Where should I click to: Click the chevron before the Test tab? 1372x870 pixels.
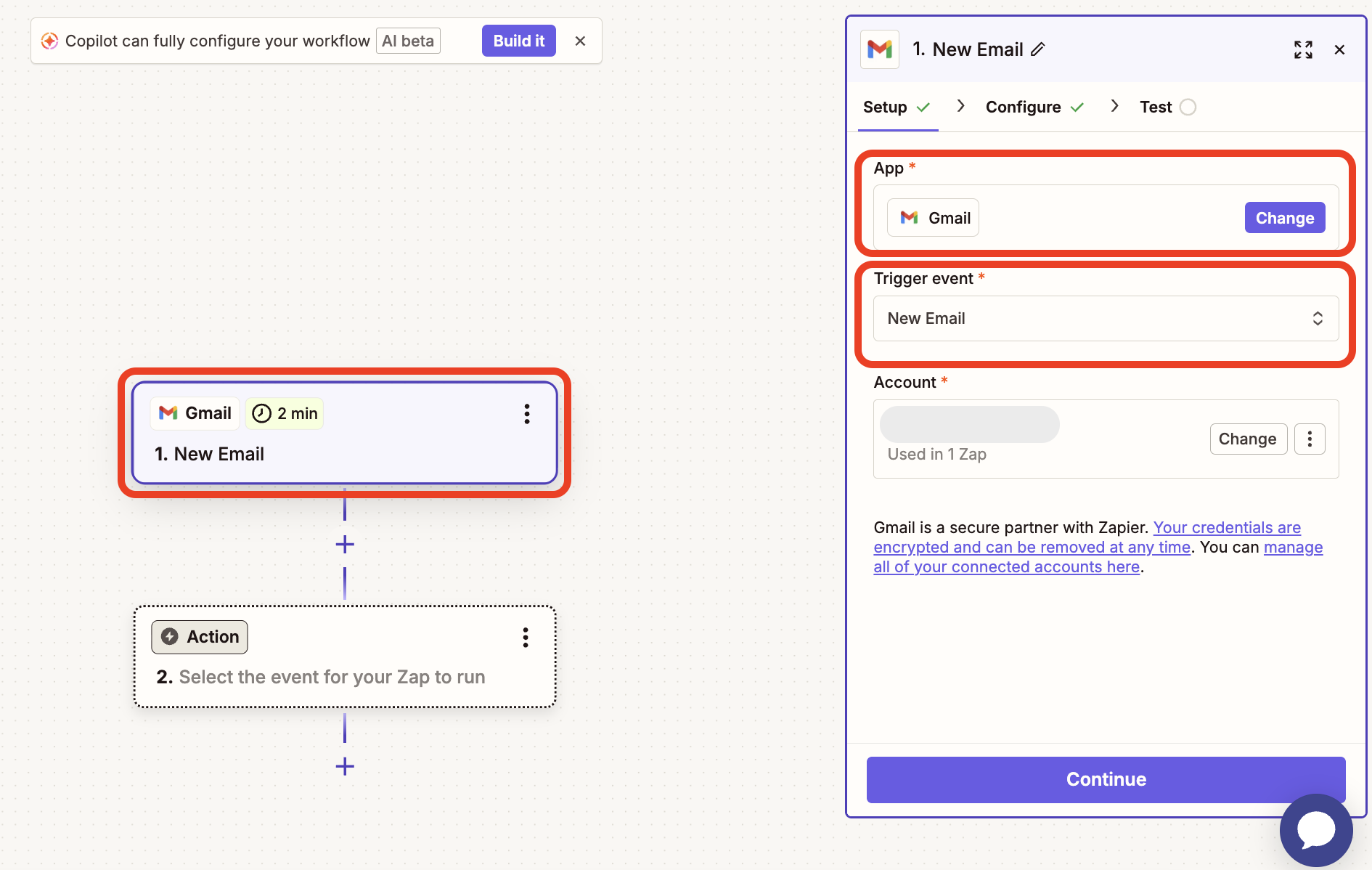pos(1114,107)
